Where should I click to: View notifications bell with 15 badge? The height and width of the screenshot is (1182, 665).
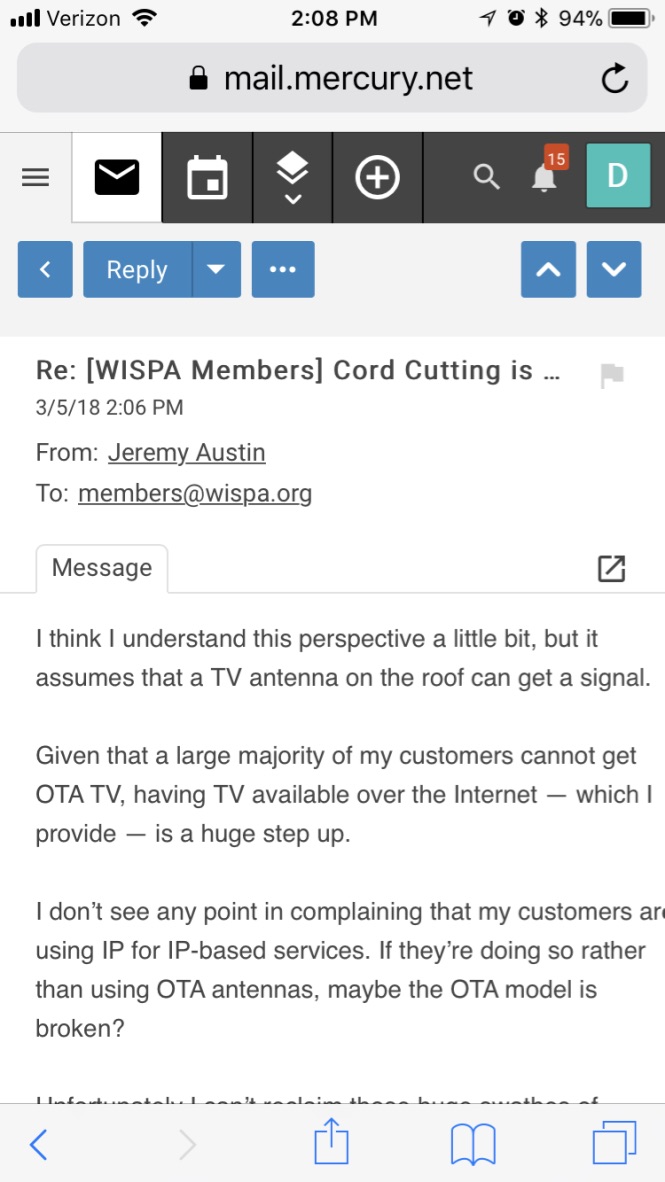[545, 176]
